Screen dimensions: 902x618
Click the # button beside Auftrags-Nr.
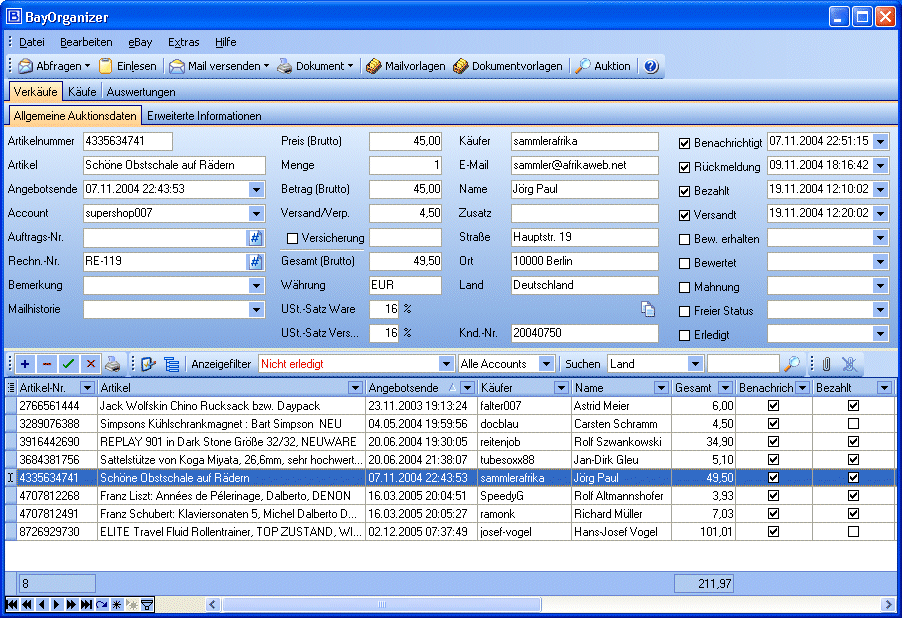(x=255, y=238)
